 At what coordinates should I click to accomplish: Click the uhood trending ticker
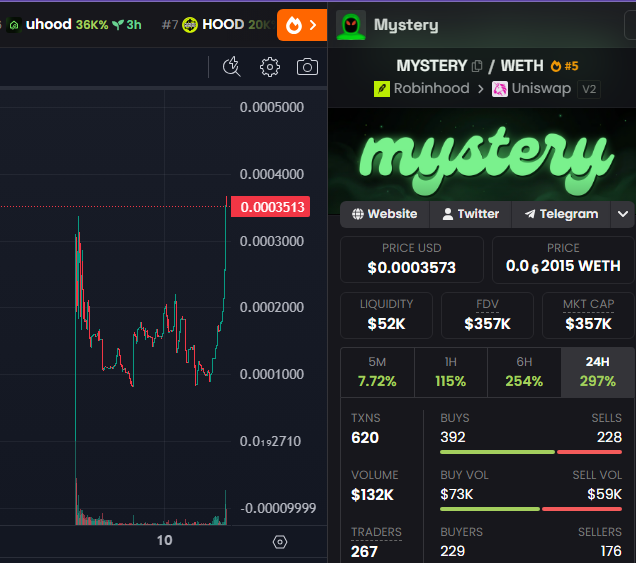(x=75, y=25)
